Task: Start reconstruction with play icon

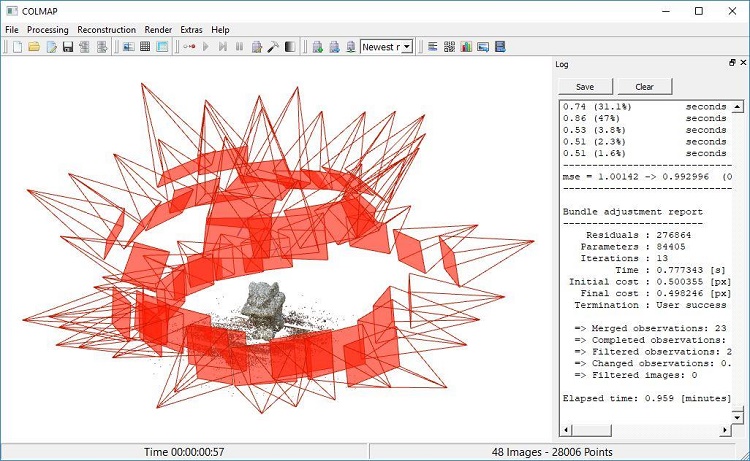Action: 206,47
